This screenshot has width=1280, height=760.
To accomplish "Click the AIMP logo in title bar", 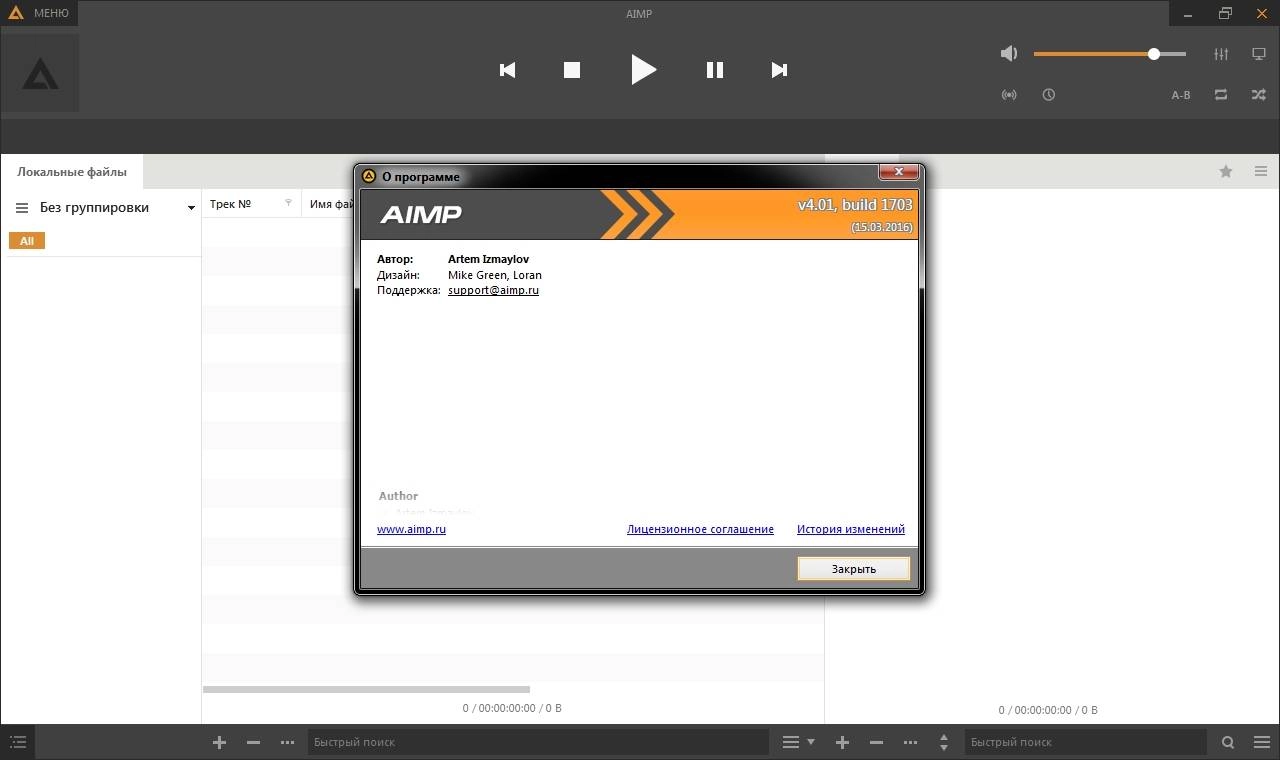I will (15, 13).
